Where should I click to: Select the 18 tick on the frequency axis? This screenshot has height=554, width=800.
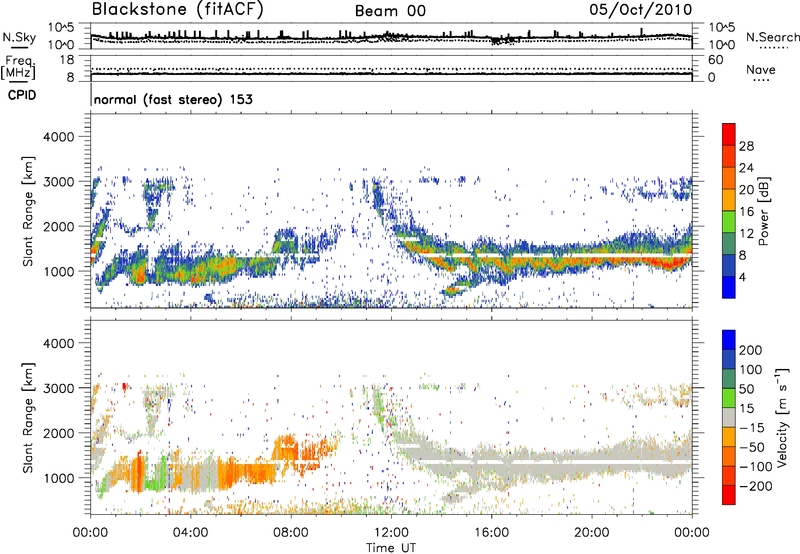[x=67, y=60]
